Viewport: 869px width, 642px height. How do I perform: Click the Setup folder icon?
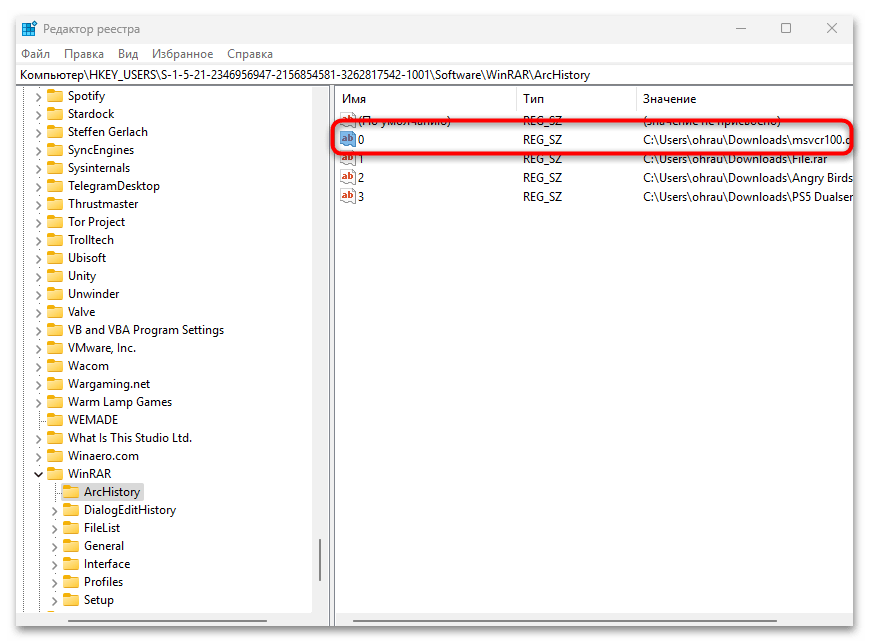coord(71,600)
